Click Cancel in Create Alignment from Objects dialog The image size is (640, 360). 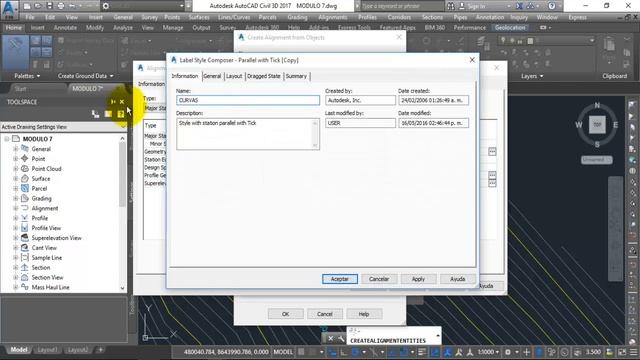point(324,314)
